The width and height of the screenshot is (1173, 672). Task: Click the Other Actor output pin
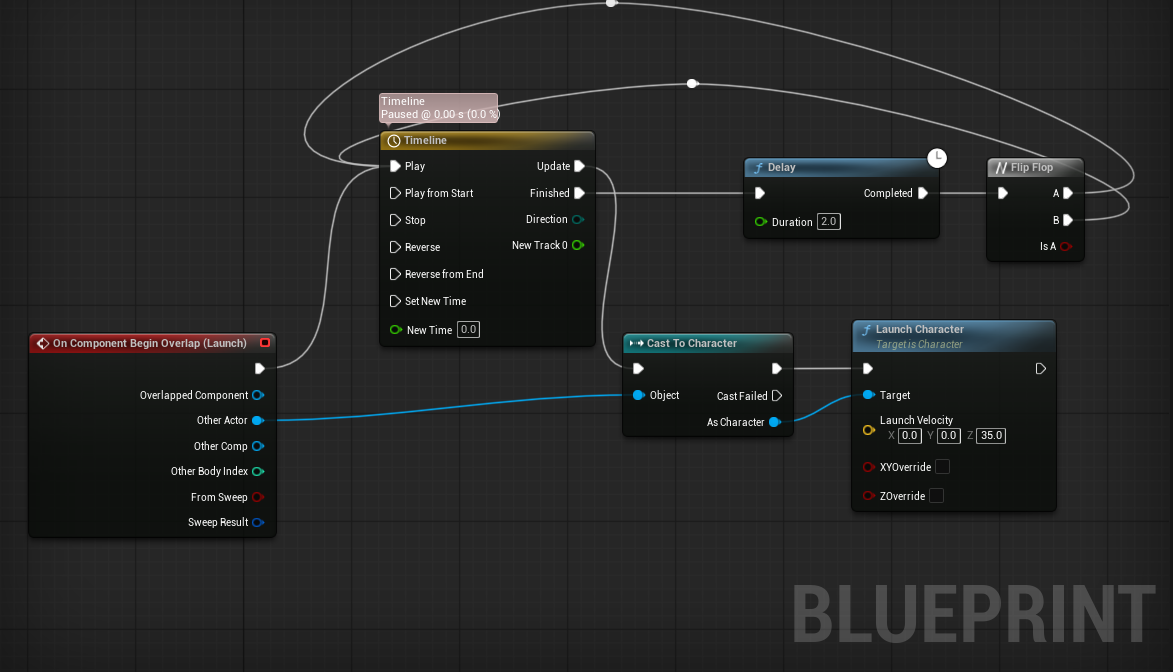(258, 421)
